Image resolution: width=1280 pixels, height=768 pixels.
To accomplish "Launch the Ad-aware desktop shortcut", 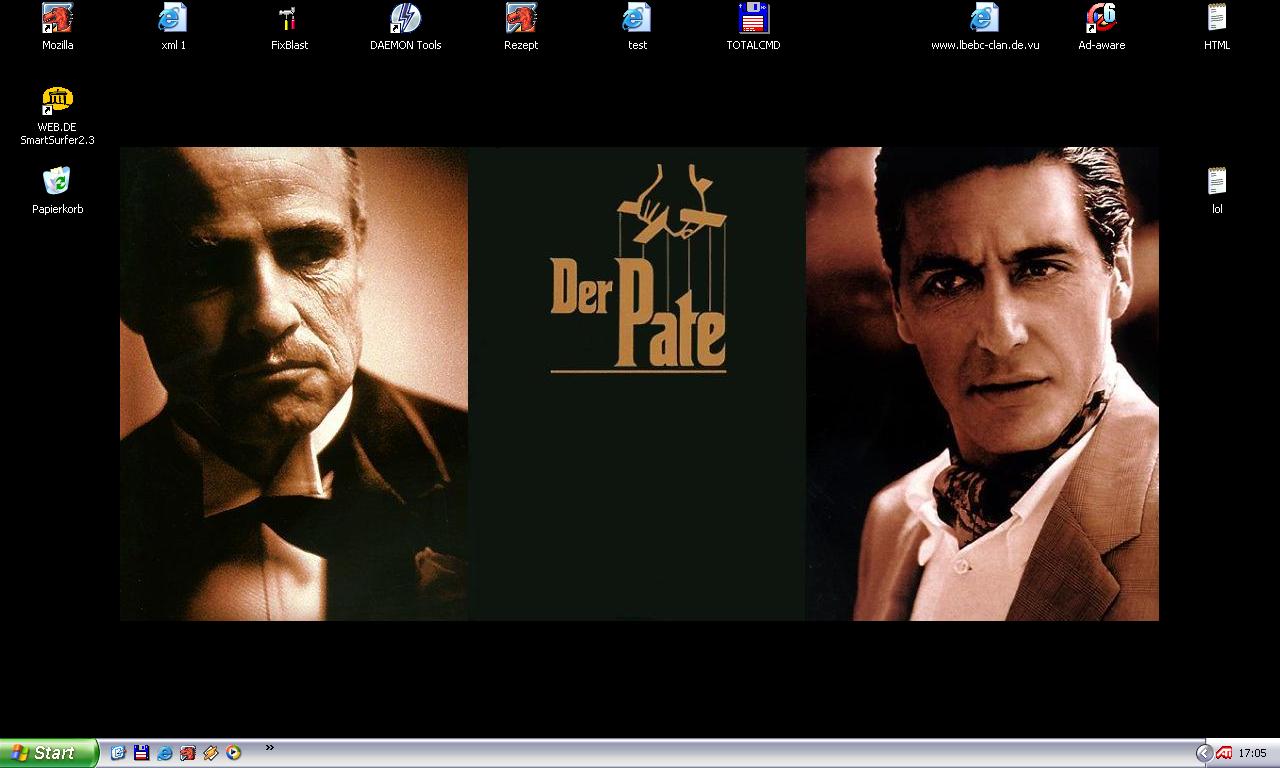I will (1101, 18).
